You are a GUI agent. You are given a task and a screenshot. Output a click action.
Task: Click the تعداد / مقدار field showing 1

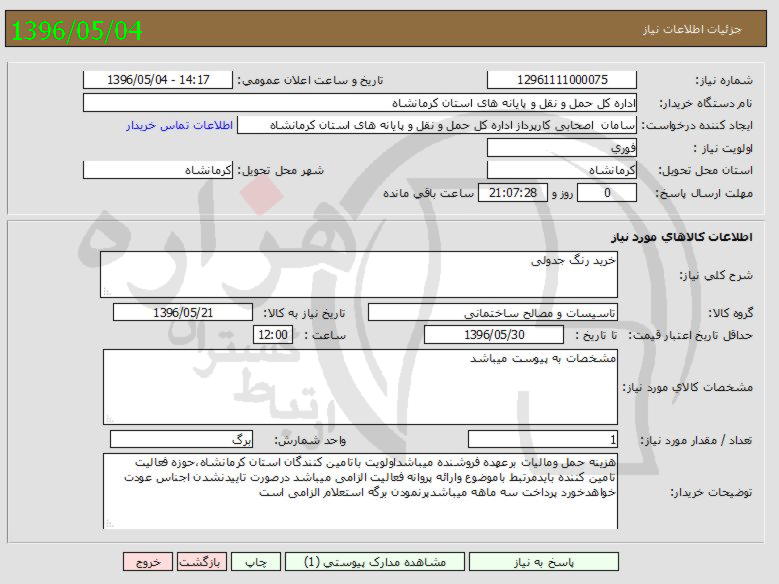point(543,439)
